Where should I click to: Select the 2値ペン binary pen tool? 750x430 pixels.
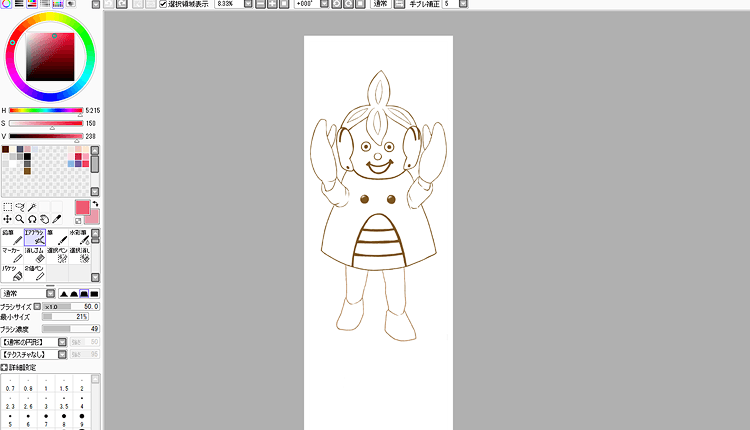point(34,273)
